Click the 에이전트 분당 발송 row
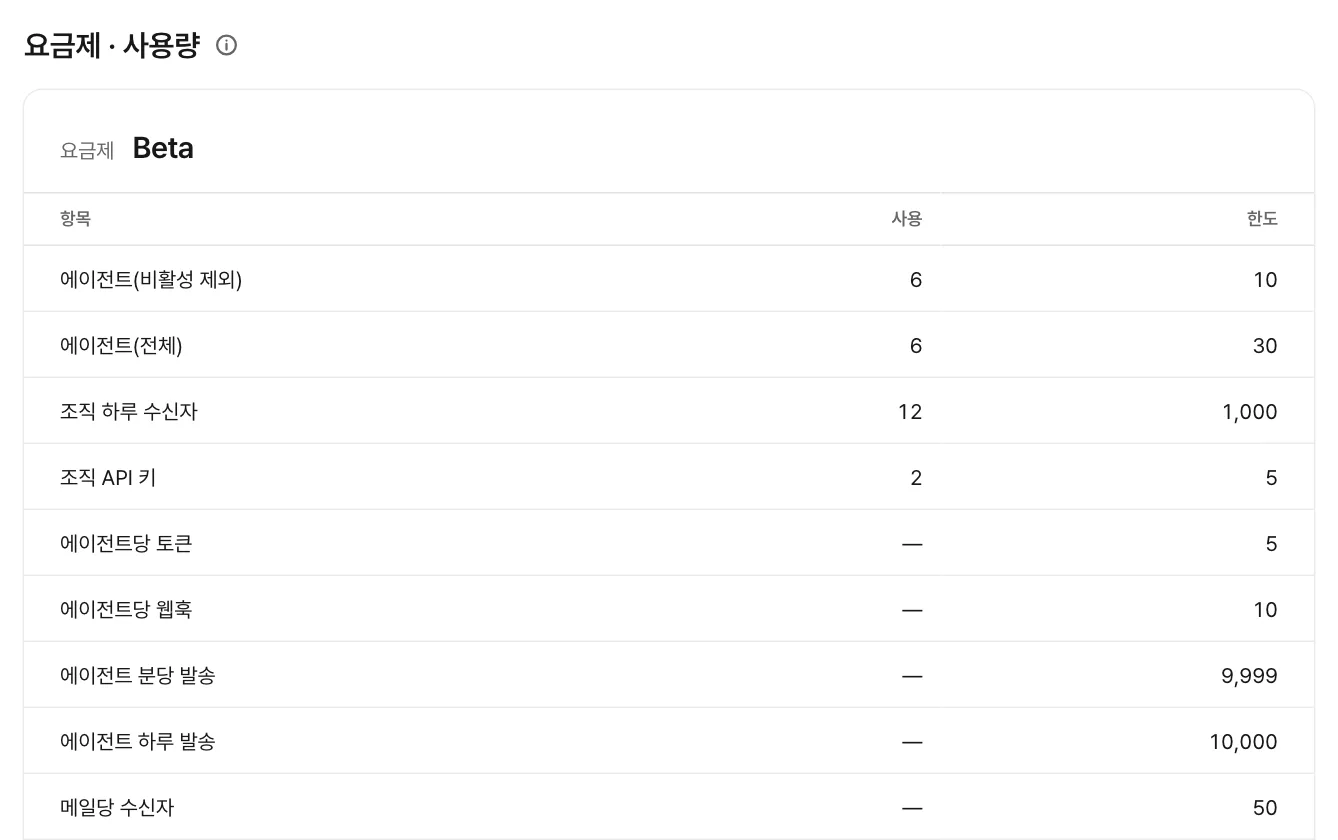This screenshot has width=1338, height=840. point(669,675)
